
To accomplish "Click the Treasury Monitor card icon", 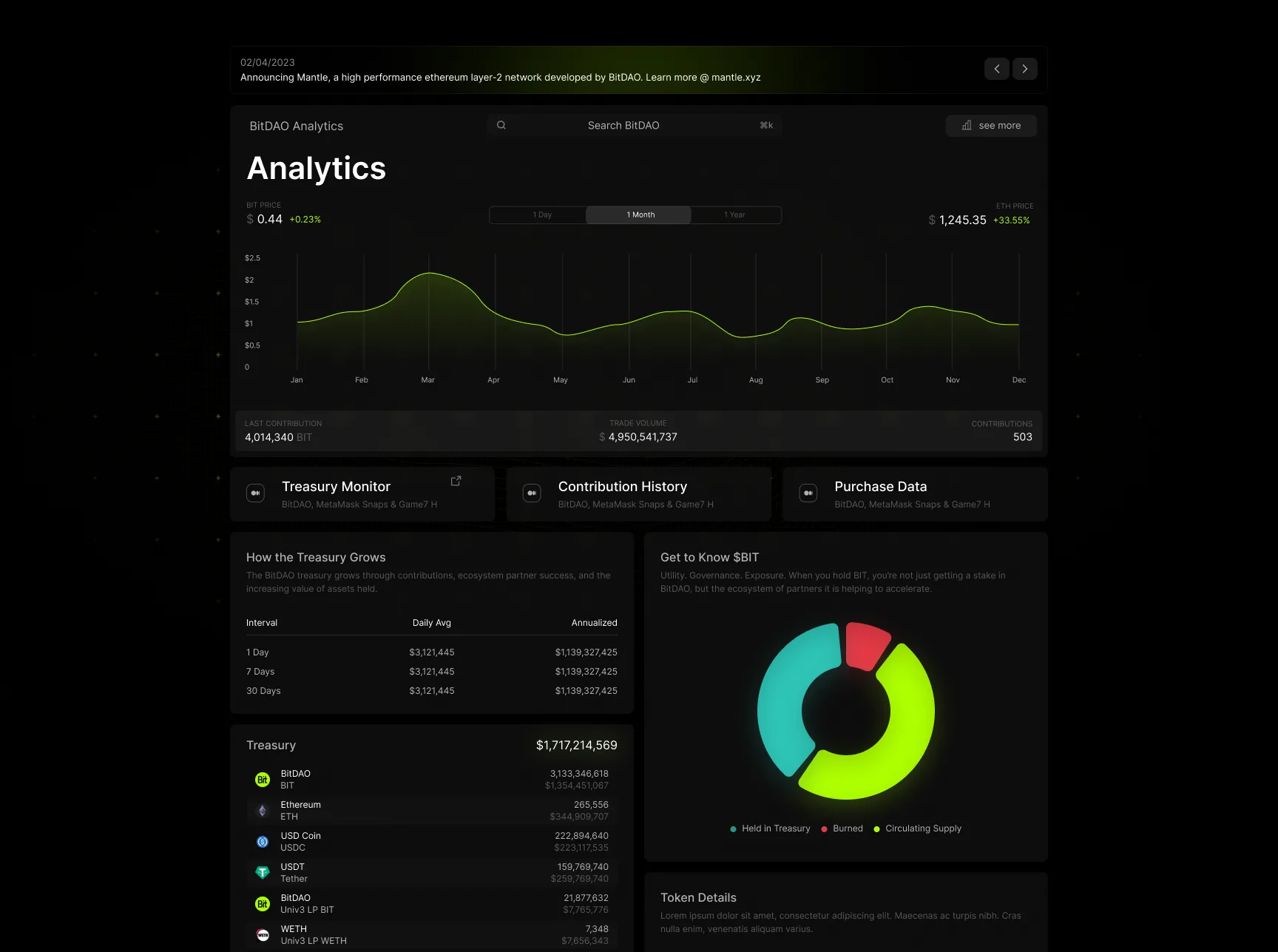I will [255, 493].
